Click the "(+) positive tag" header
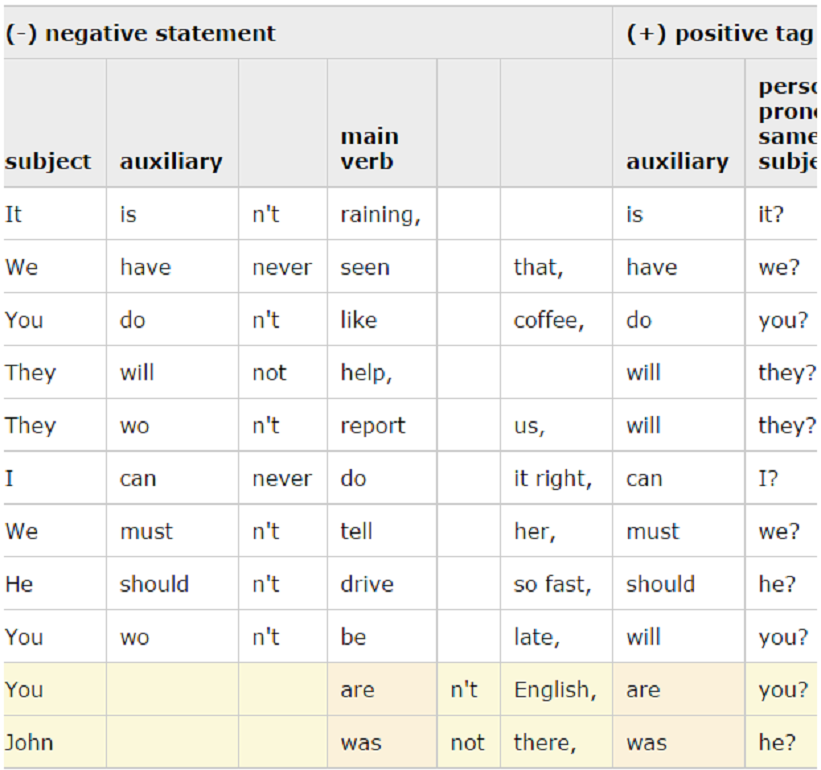The width and height of the screenshot is (821, 770). click(x=718, y=33)
